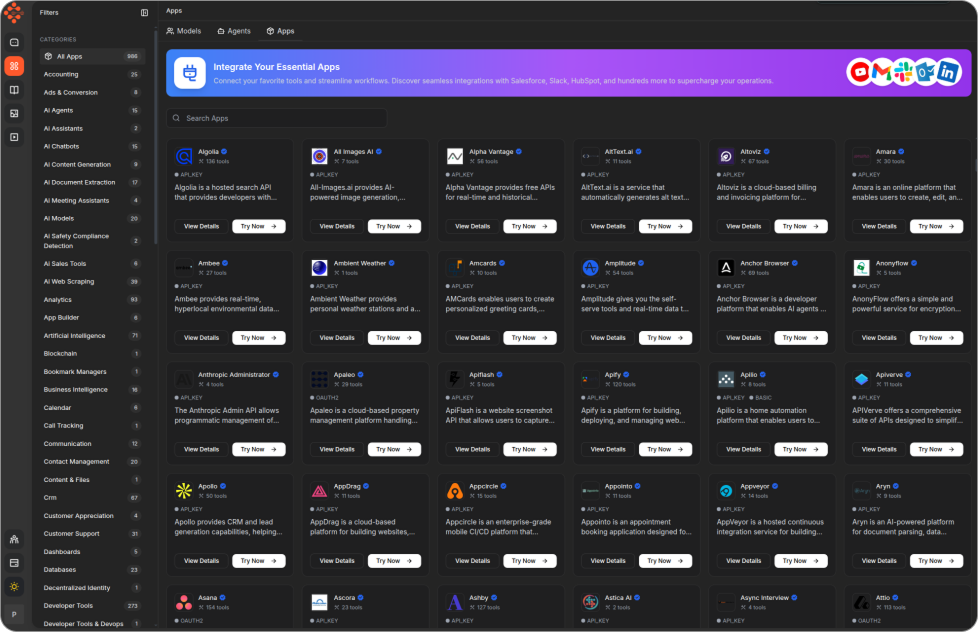Click Try Now on Apify card

(664, 449)
